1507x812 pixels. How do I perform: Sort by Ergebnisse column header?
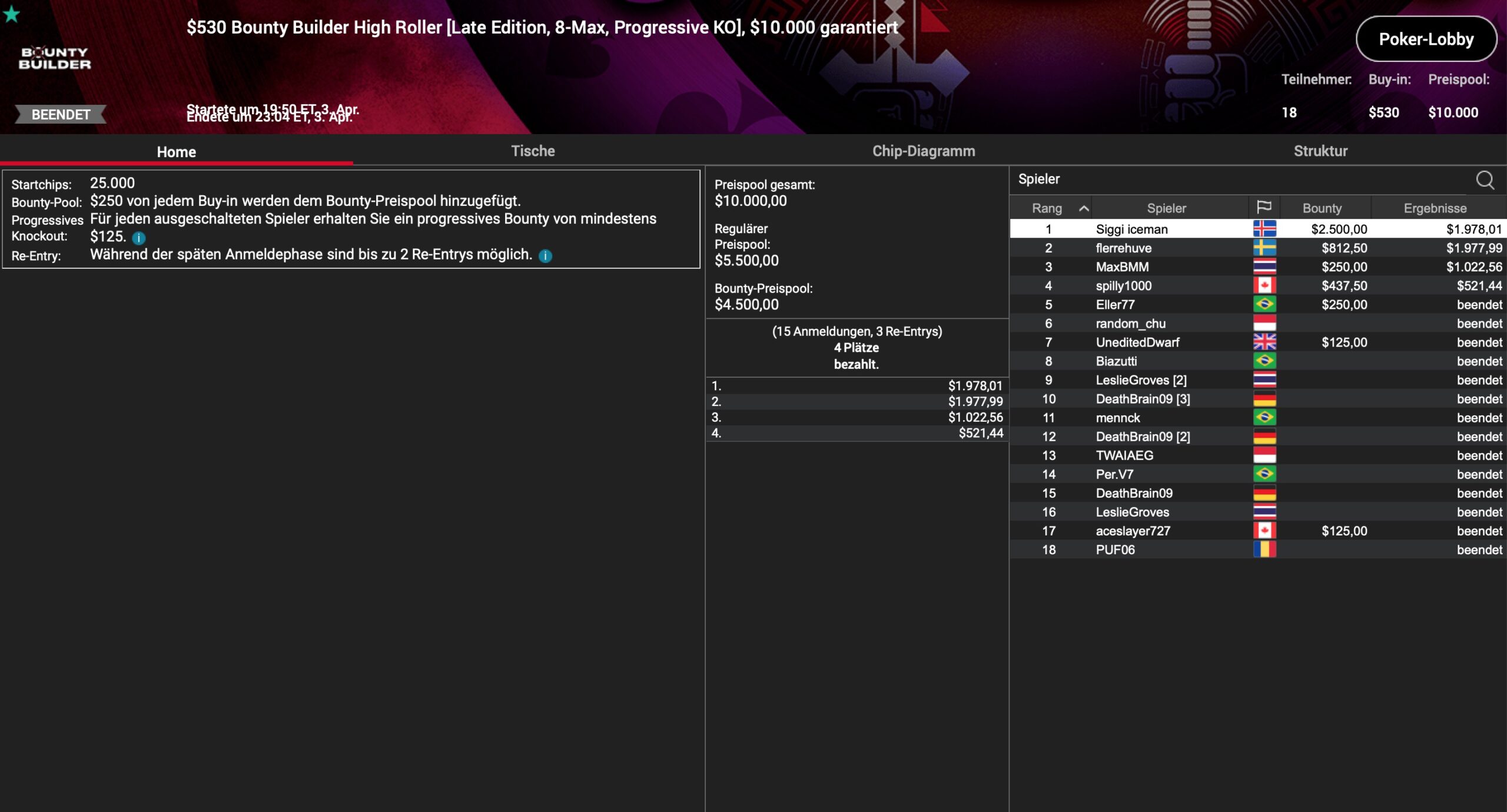click(1435, 208)
